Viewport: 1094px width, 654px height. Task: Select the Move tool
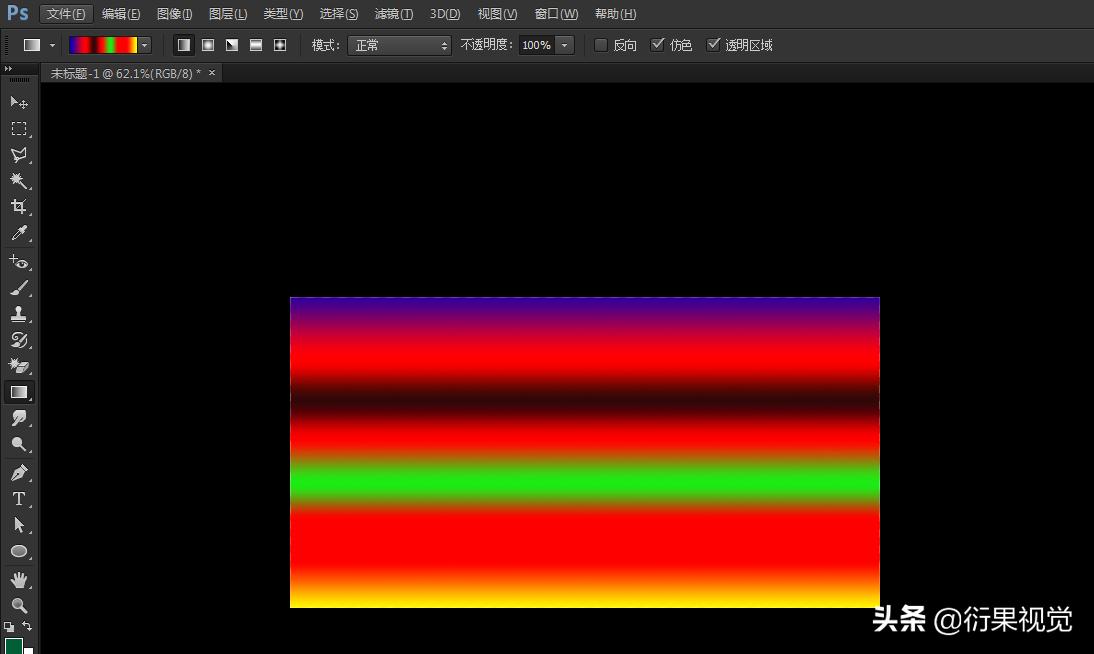pos(20,103)
